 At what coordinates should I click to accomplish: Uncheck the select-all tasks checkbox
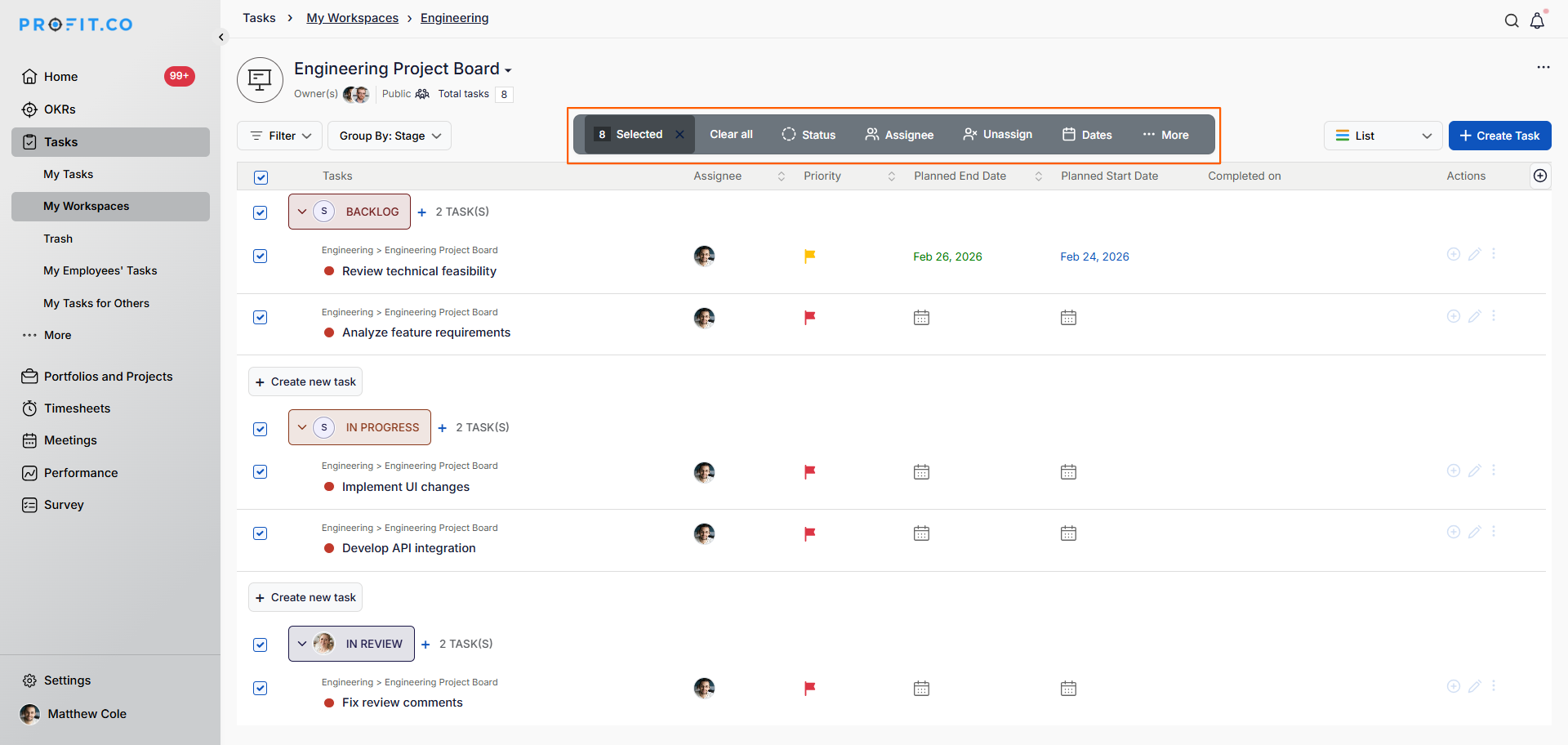click(x=261, y=177)
